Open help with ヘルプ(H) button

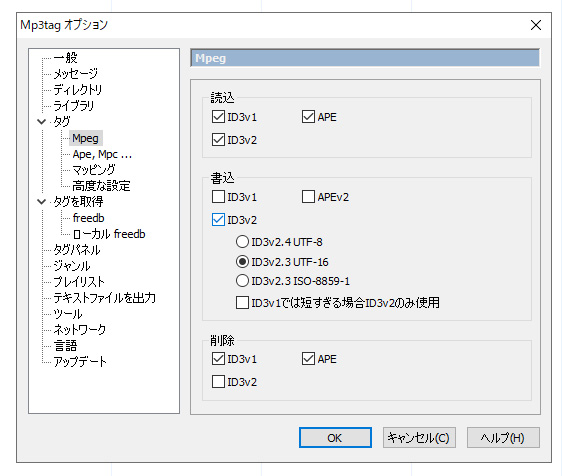click(503, 438)
